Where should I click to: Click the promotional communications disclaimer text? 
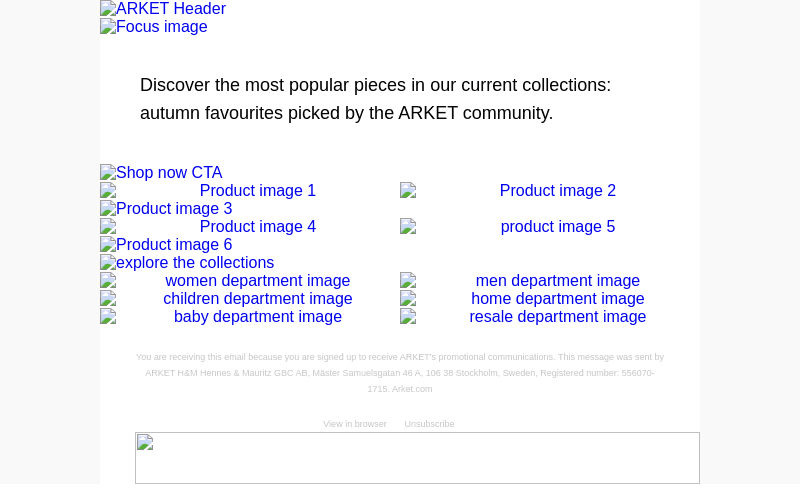tap(400, 373)
